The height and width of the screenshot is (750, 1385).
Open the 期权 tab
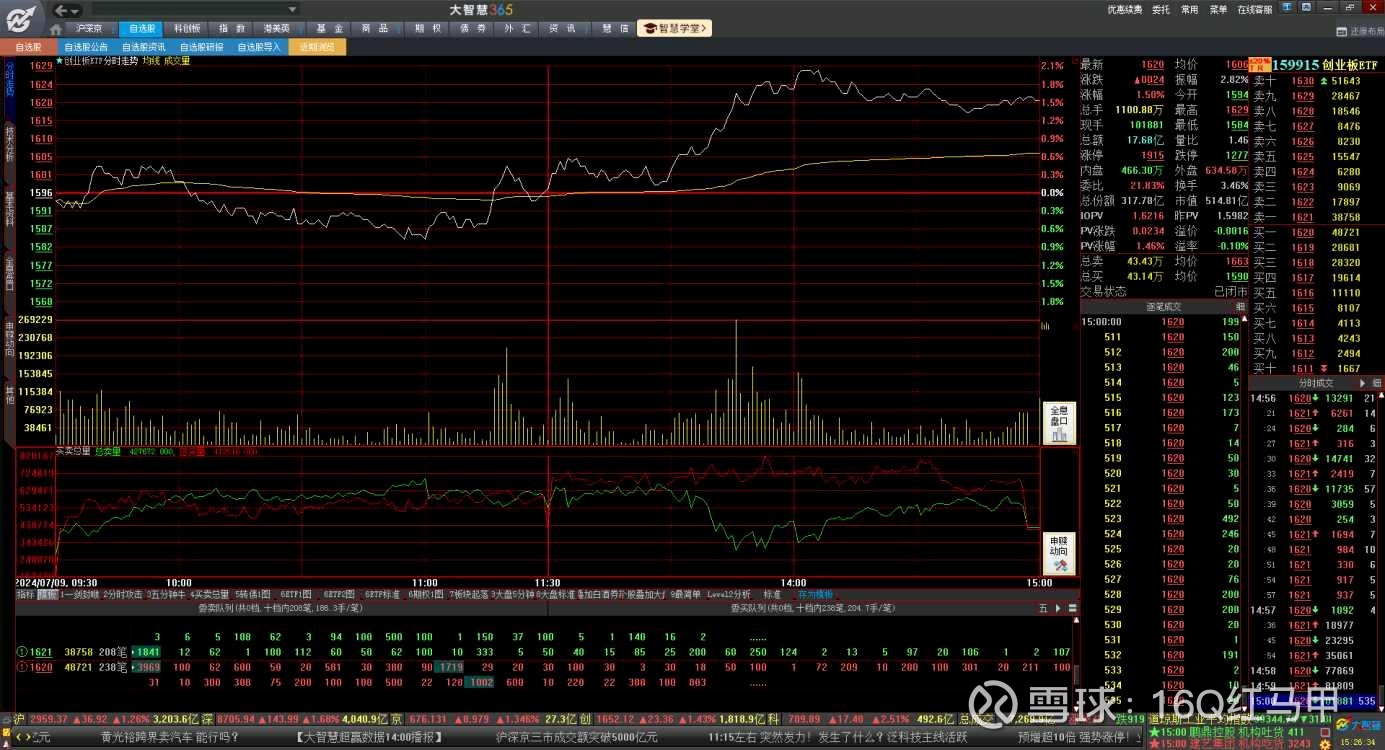pyautogui.click(x=427, y=29)
